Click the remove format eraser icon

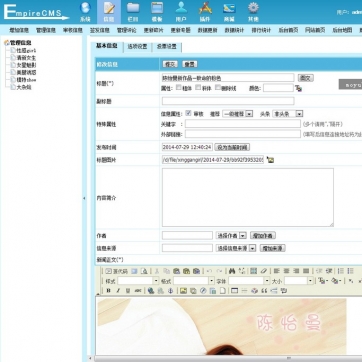tap(264, 271)
